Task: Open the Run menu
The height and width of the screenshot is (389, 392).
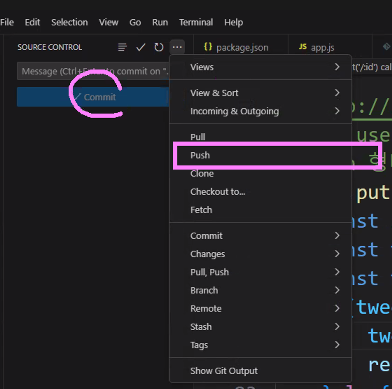Action: point(160,22)
